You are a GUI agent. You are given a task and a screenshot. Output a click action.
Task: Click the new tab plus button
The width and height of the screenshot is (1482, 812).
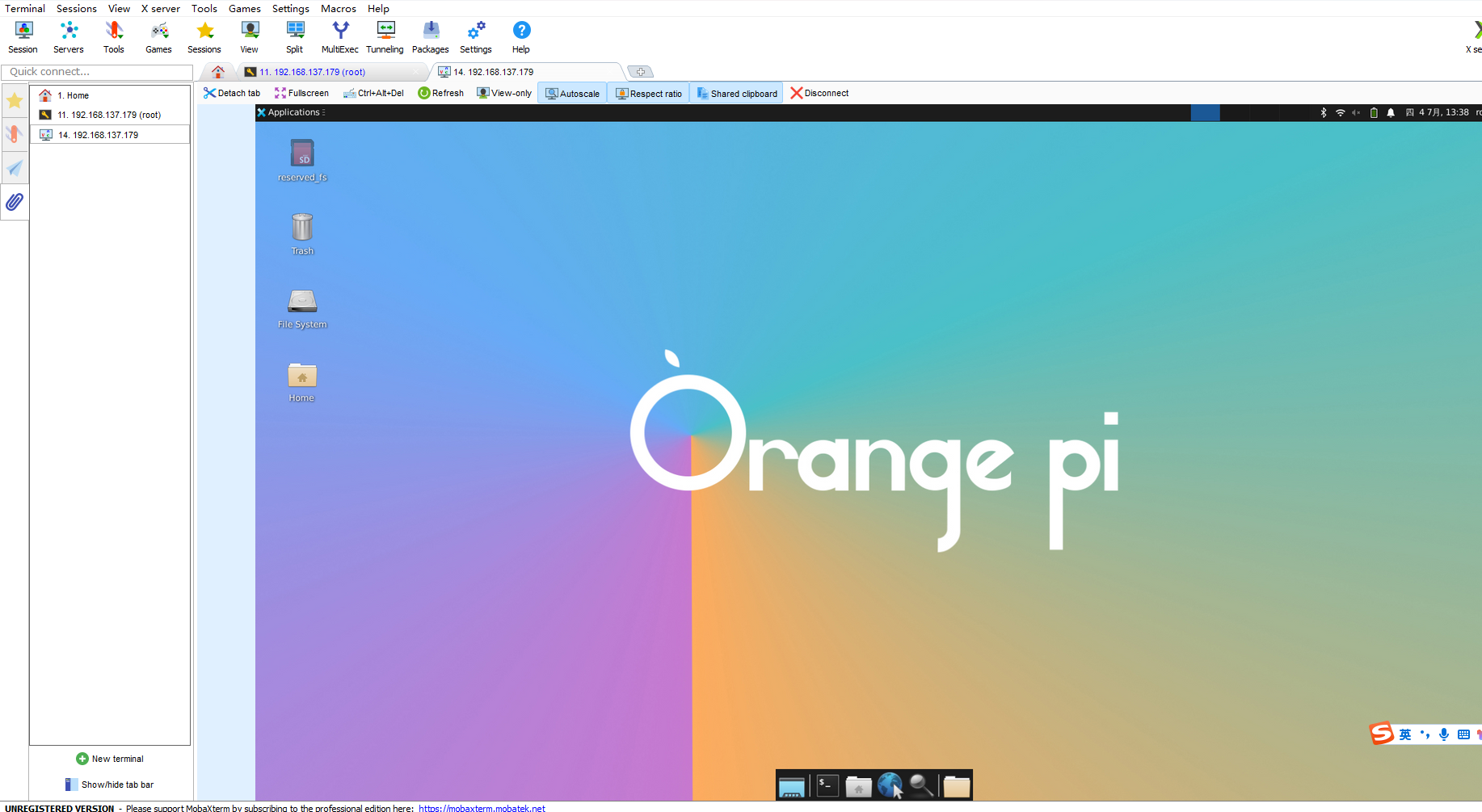[x=640, y=72]
